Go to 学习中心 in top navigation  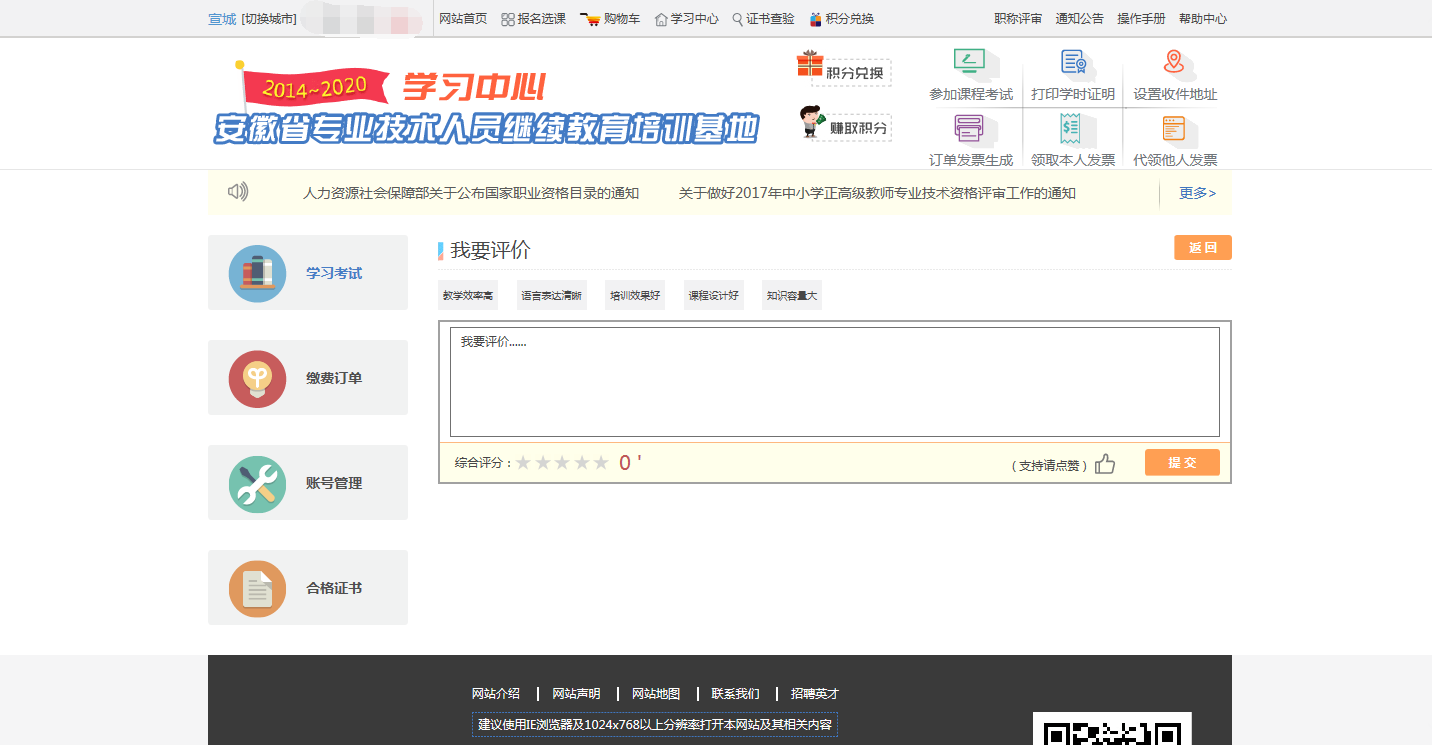pyautogui.click(x=687, y=19)
